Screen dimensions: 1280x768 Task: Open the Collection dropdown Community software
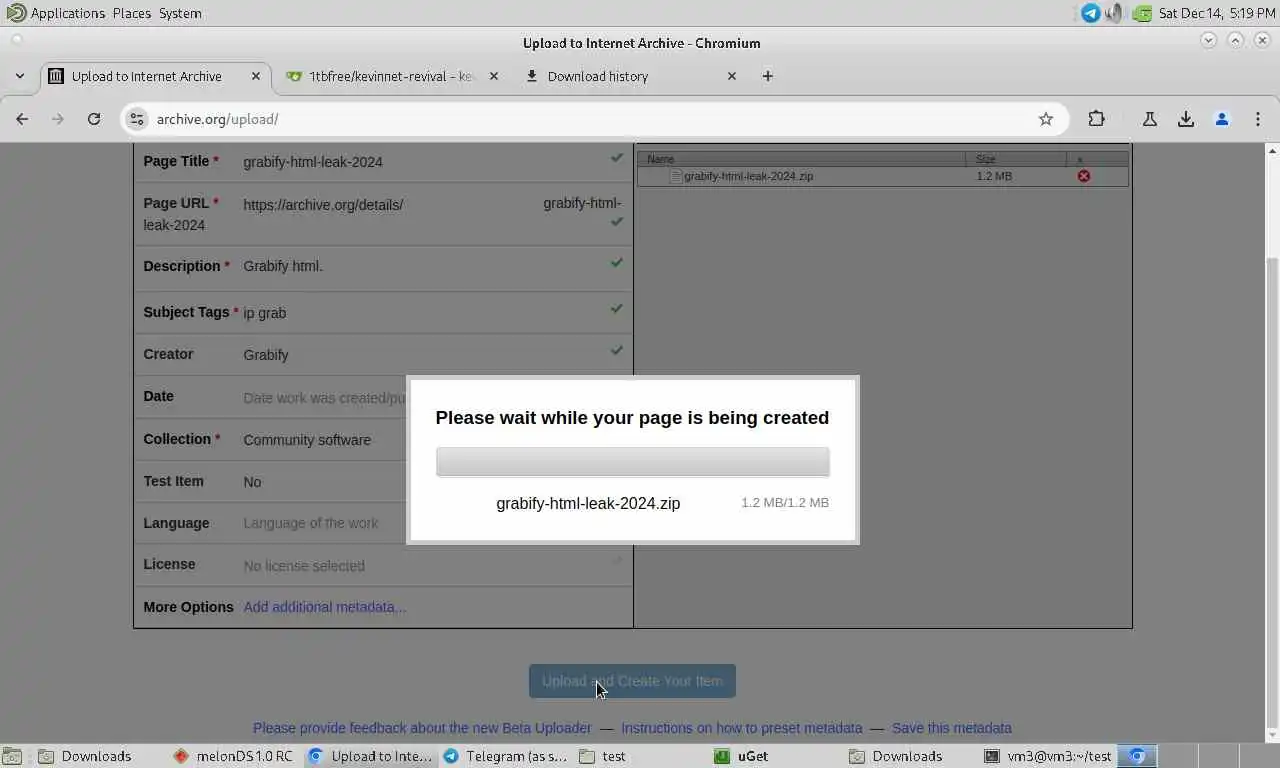[307, 440]
